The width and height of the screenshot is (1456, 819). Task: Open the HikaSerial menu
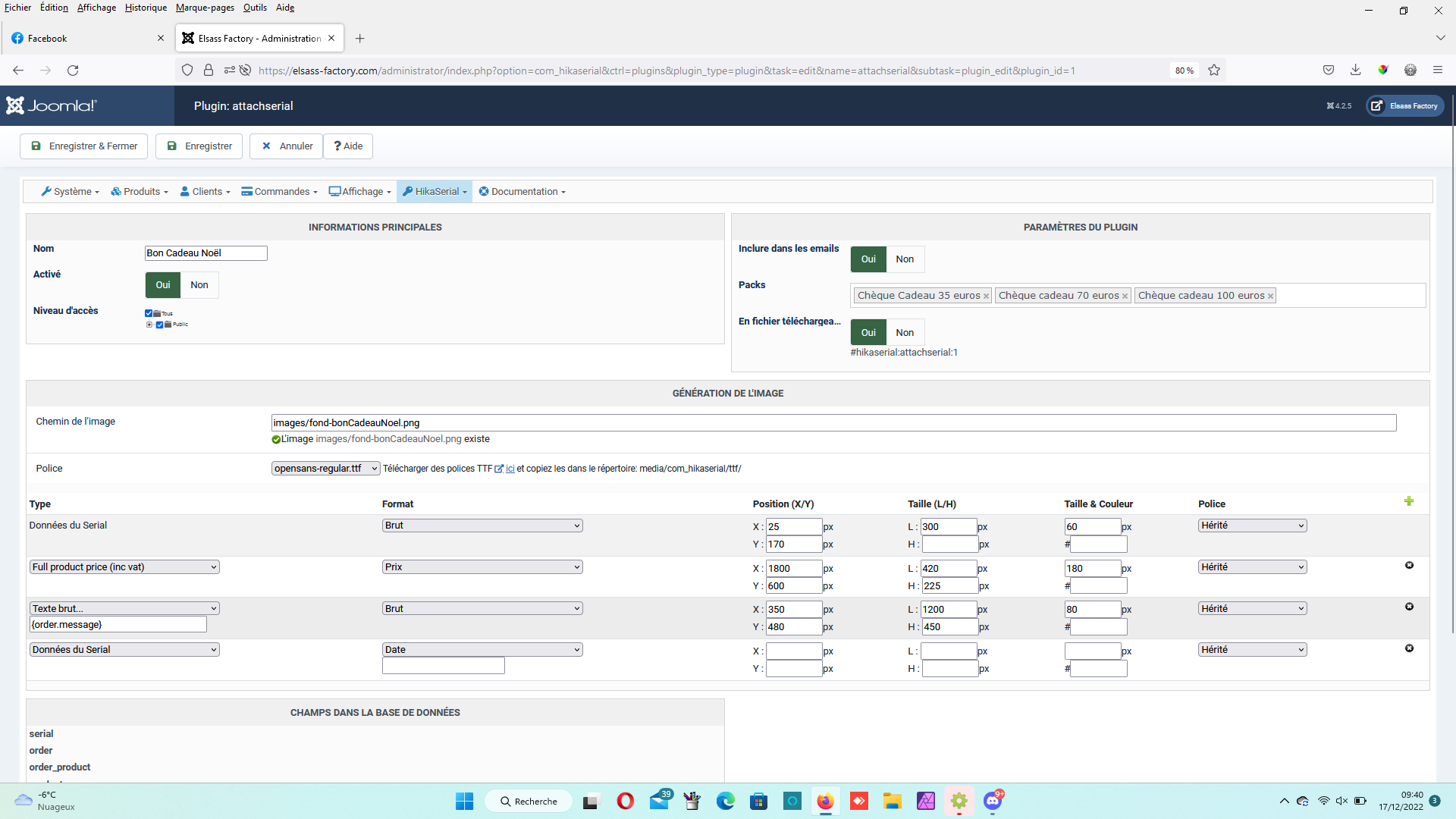click(435, 192)
